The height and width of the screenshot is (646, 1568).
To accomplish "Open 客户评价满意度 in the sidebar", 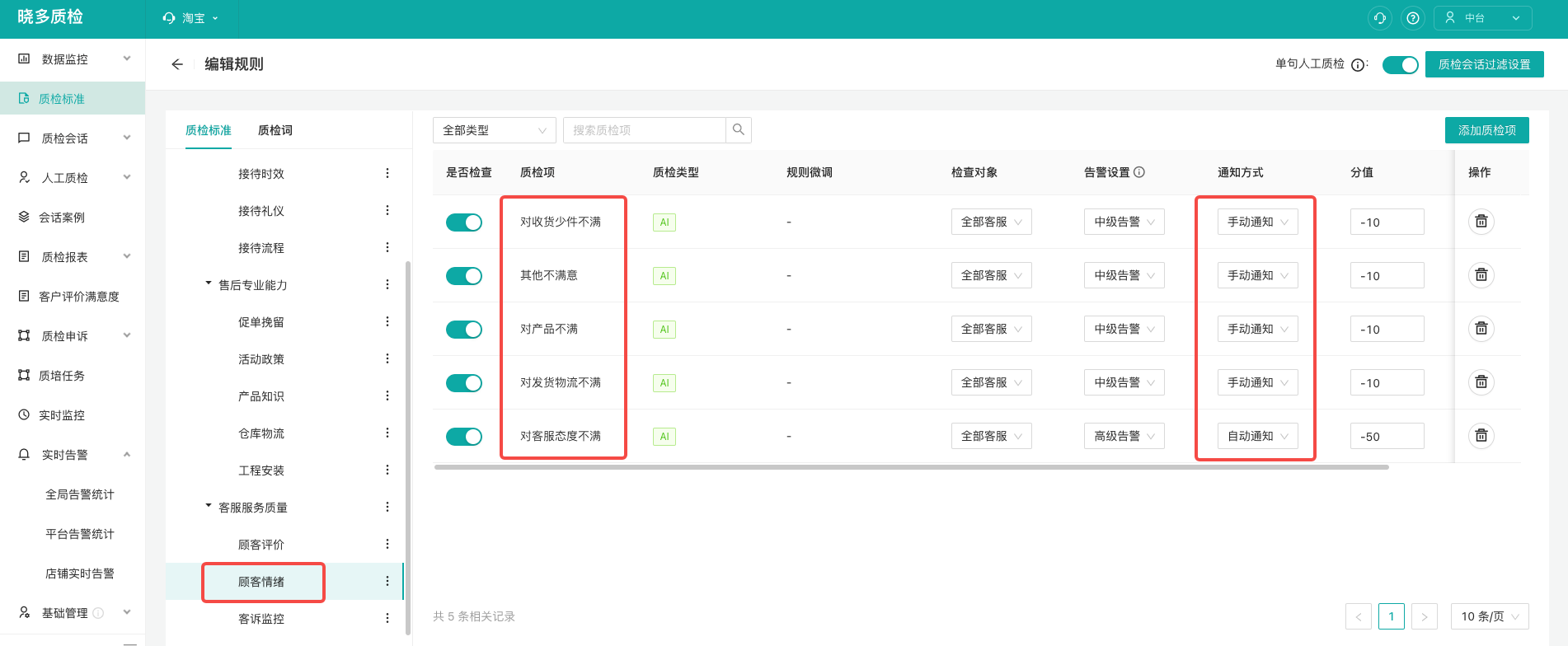I will (73, 297).
